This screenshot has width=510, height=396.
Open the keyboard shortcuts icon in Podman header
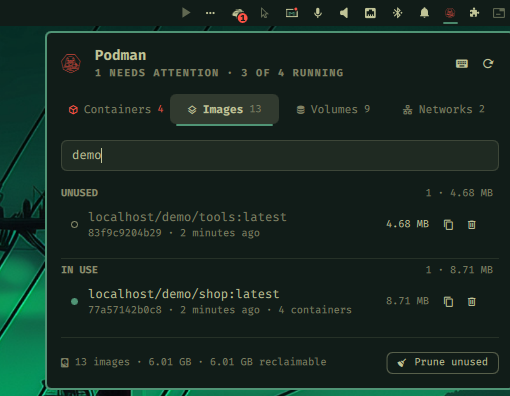pos(462,64)
